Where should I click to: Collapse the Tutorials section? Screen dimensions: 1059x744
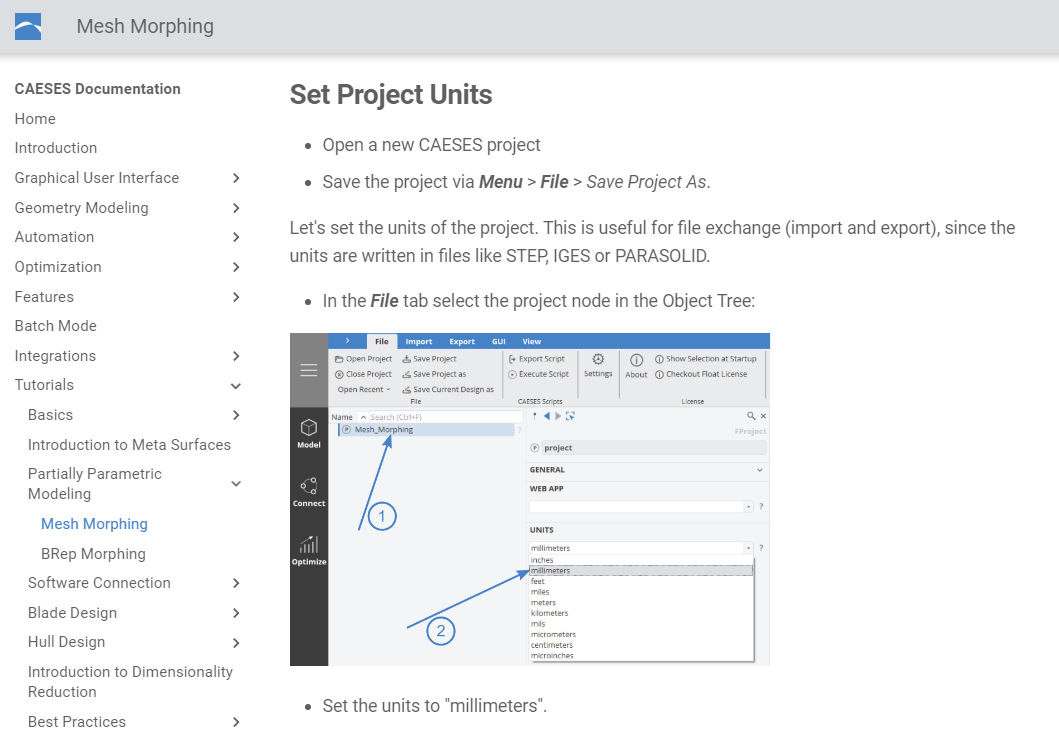pyautogui.click(x=236, y=386)
